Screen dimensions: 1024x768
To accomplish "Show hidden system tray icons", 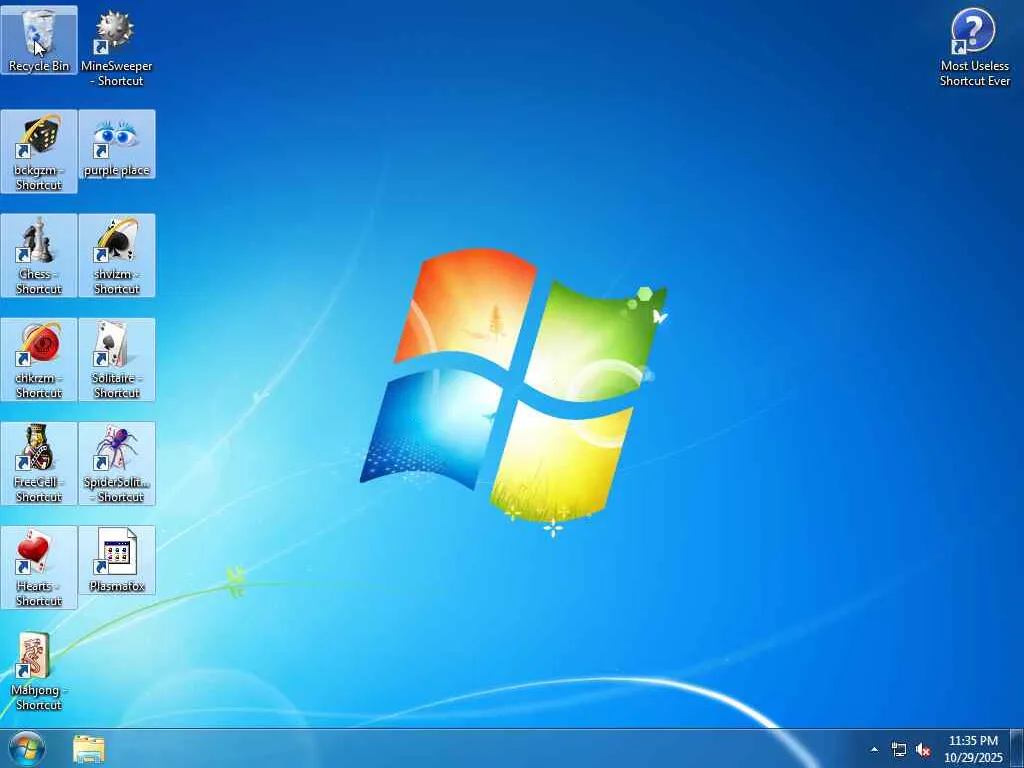I will point(874,749).
